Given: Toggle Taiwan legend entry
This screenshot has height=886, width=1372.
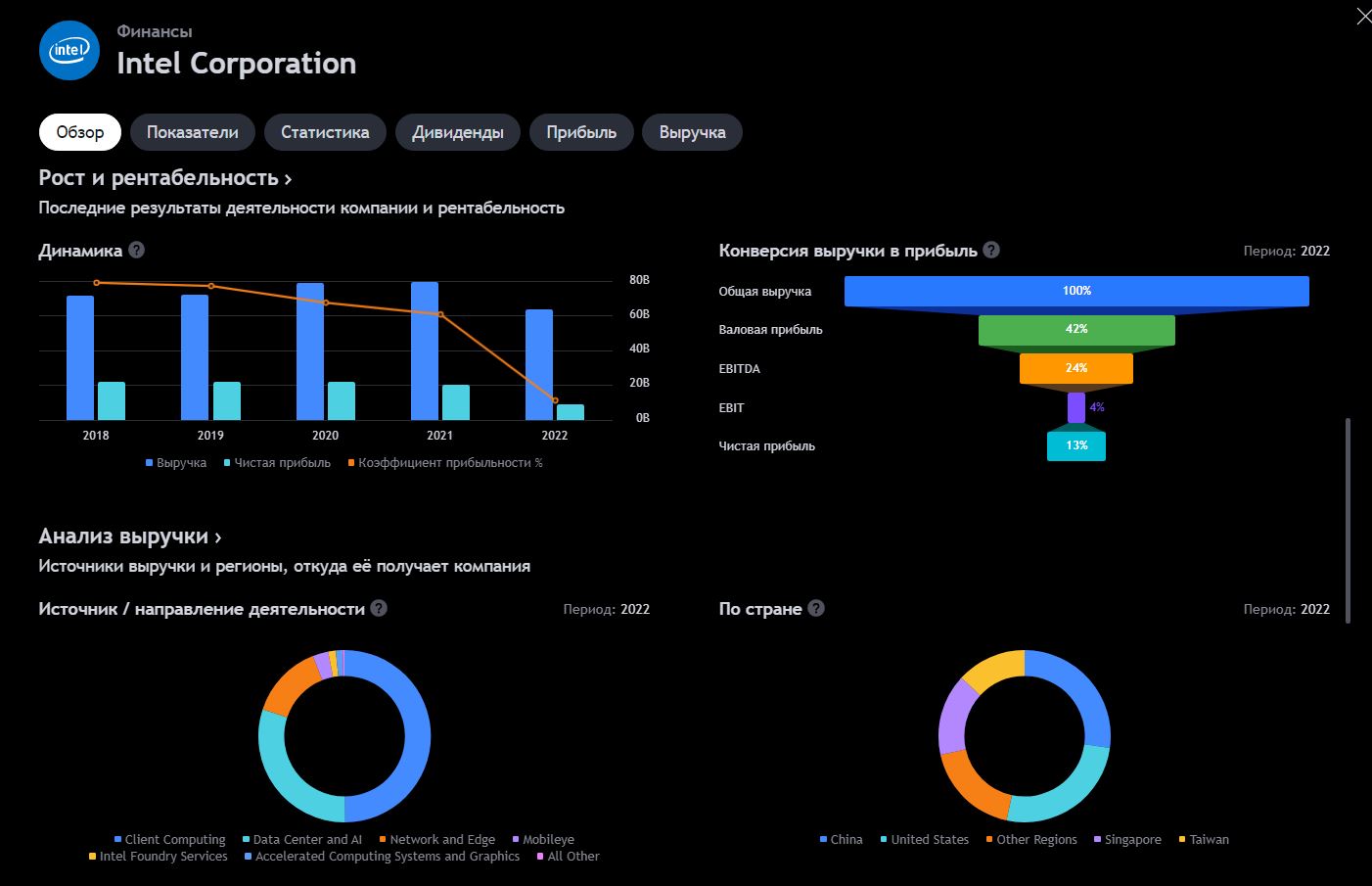Looking at the screenshot, I should pos(1204,840).
